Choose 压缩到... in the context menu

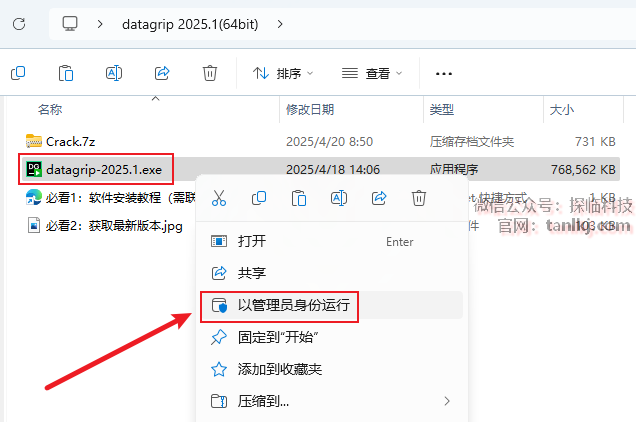tap(331, 401)
